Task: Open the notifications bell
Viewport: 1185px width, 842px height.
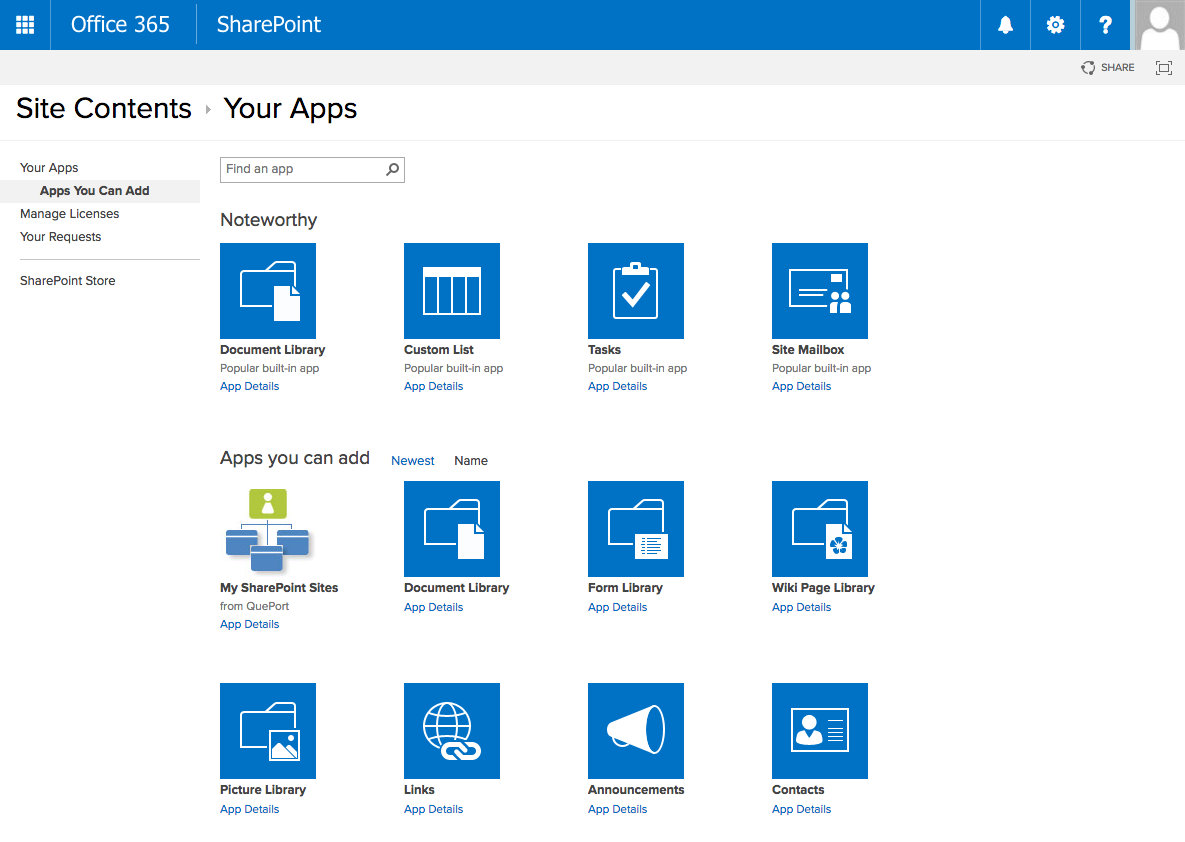Action: 1005,25
